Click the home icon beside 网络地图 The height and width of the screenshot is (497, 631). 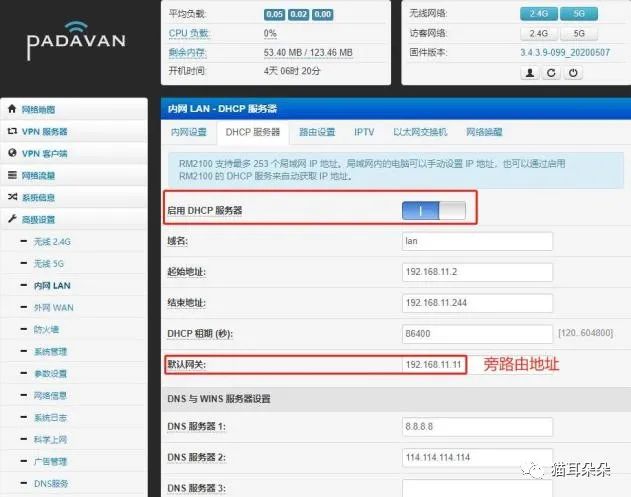point(12,109)
